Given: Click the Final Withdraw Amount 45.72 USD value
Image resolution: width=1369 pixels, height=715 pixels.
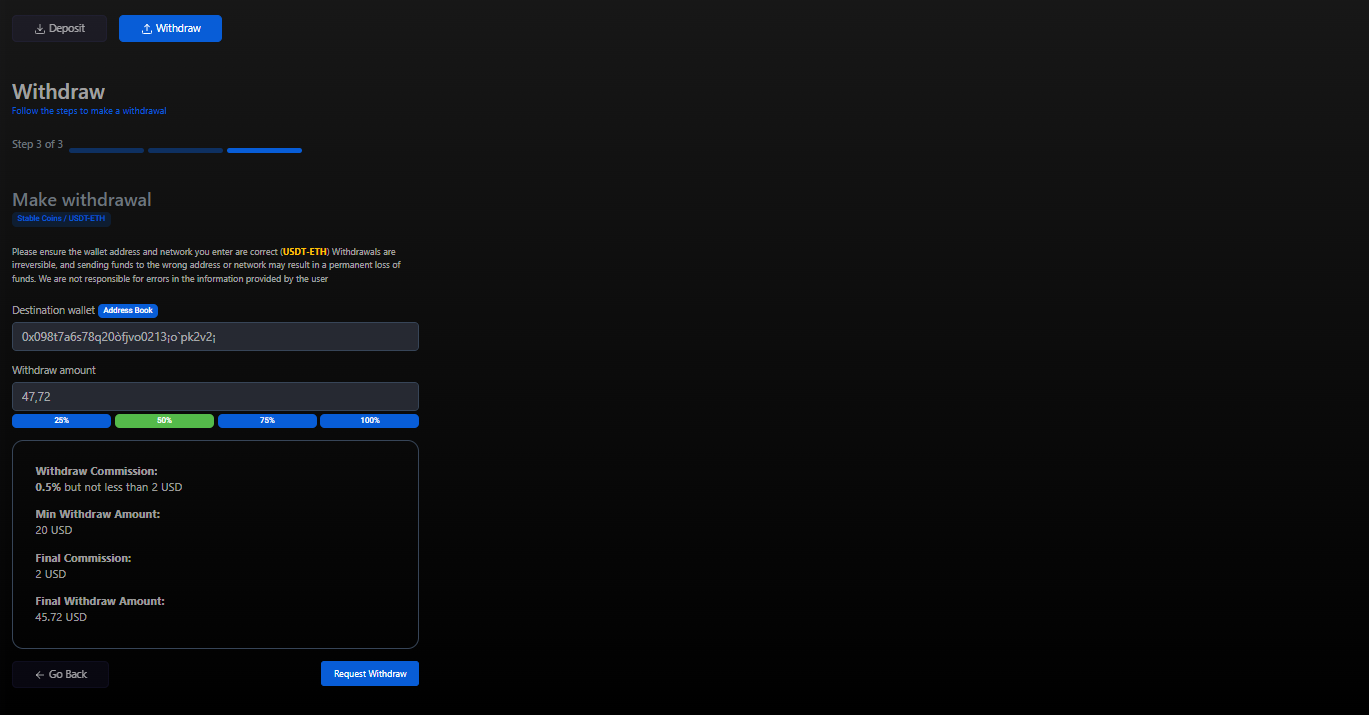Looking at the screenshot, I should pos(61,618).
